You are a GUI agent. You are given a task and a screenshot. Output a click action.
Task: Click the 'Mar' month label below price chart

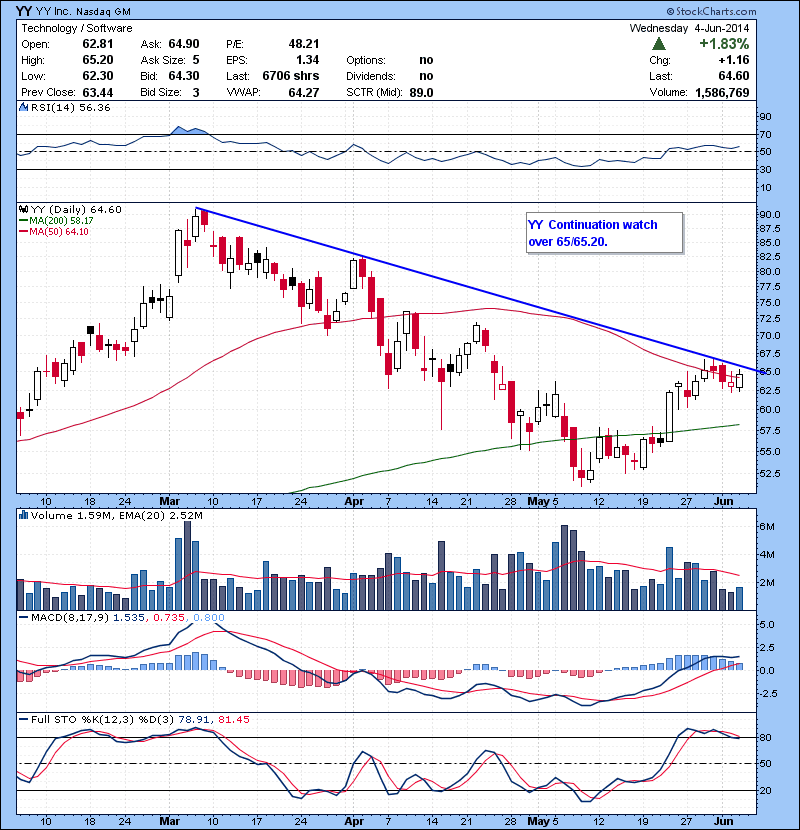coord(170,498)
